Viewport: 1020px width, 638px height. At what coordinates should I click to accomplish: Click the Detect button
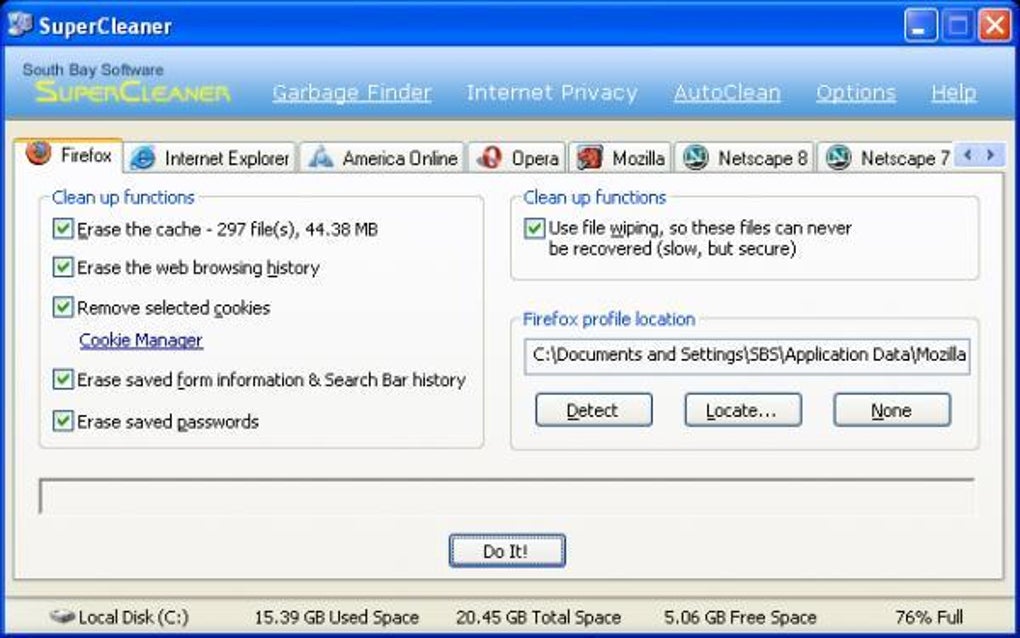click(x=593, y=410)
